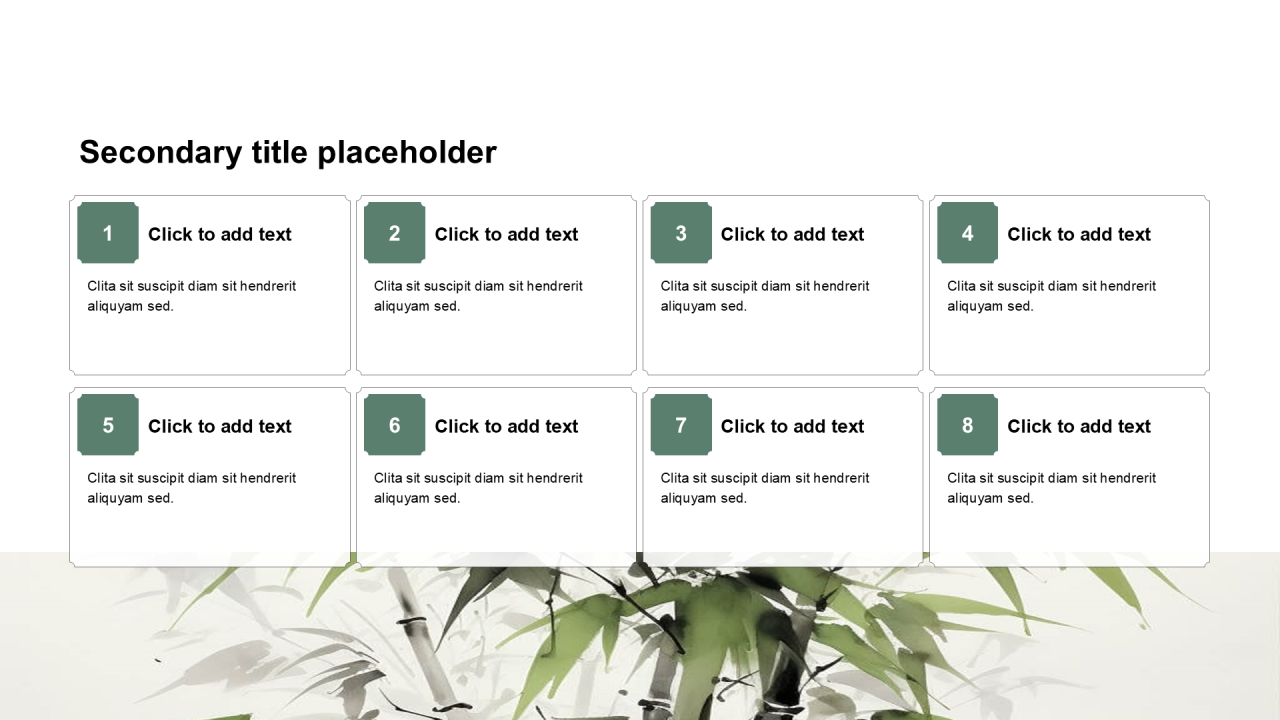Select the heading text beside badge 6
Screen dimensions: 1280x720
(506, 426)
